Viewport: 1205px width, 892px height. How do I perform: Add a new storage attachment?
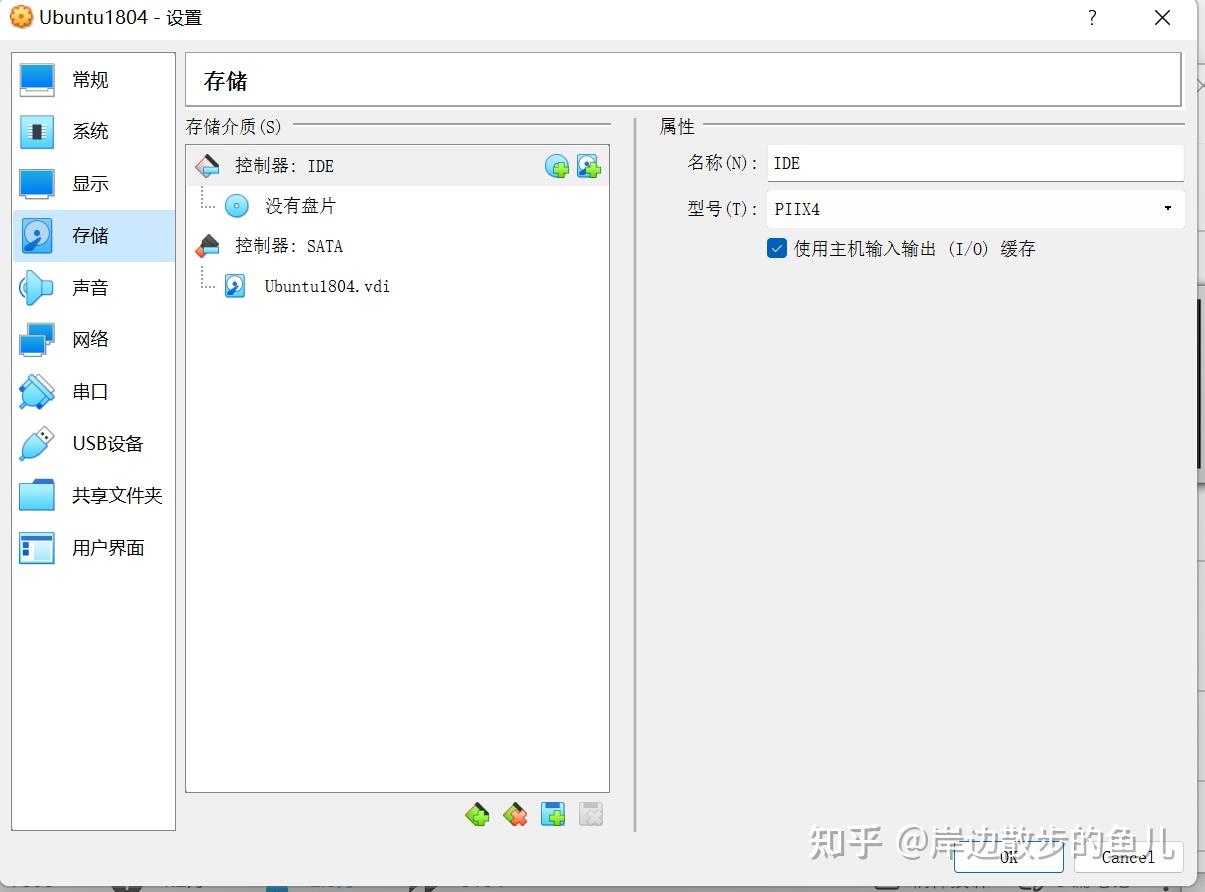(553, 815)
